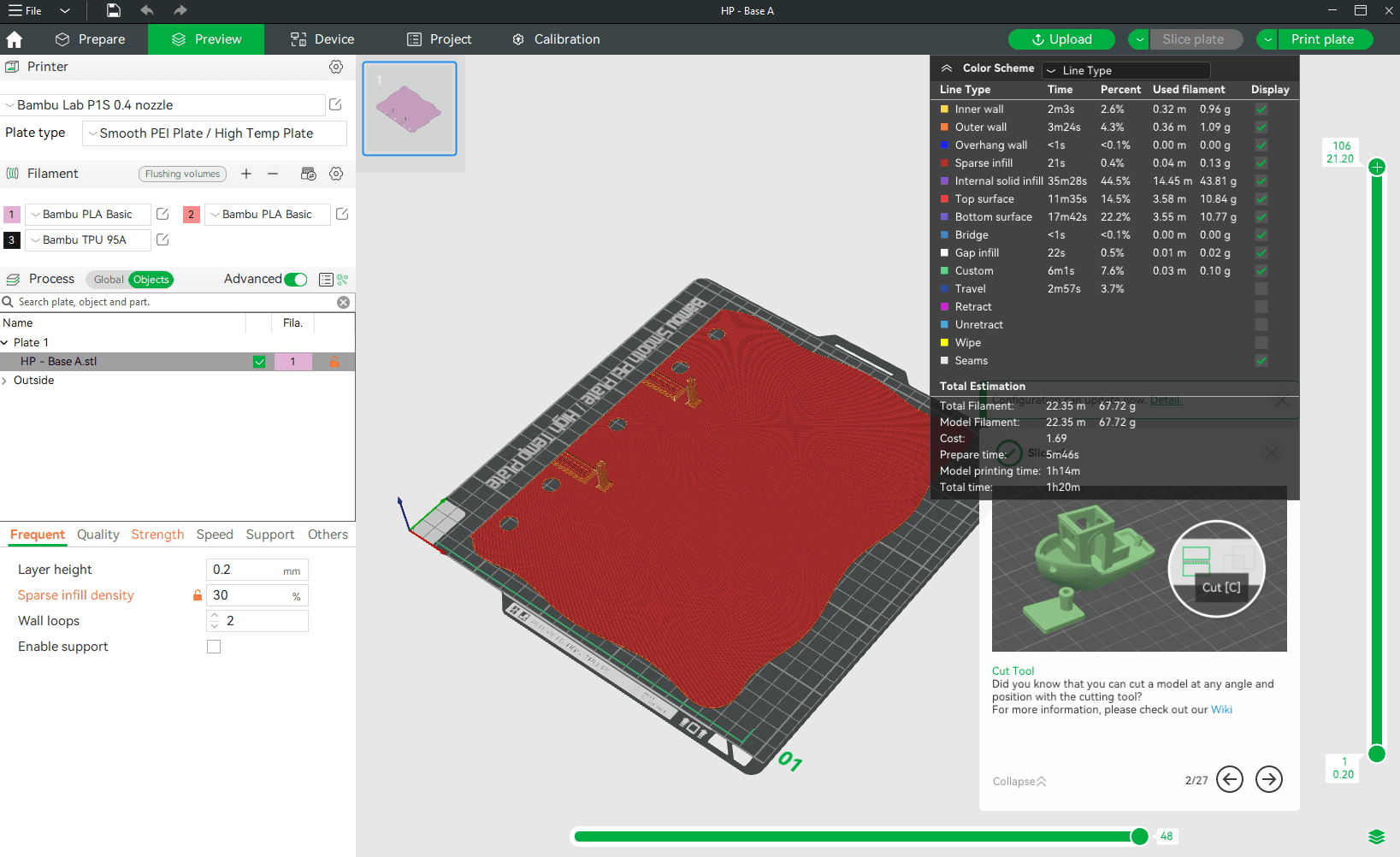Click the Flushing volumes button
The height and width of the screenshot is (857, 1400).
[x=182, y=174]
